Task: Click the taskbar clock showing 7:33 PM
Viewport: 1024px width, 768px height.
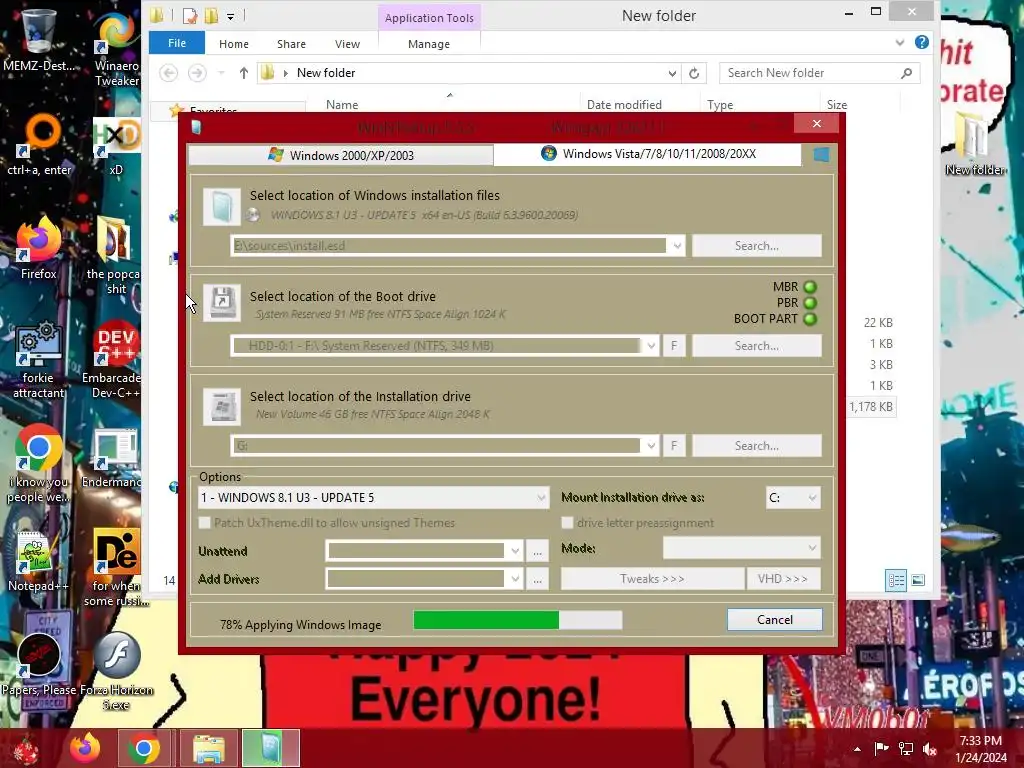Action: tap(980, 749)
